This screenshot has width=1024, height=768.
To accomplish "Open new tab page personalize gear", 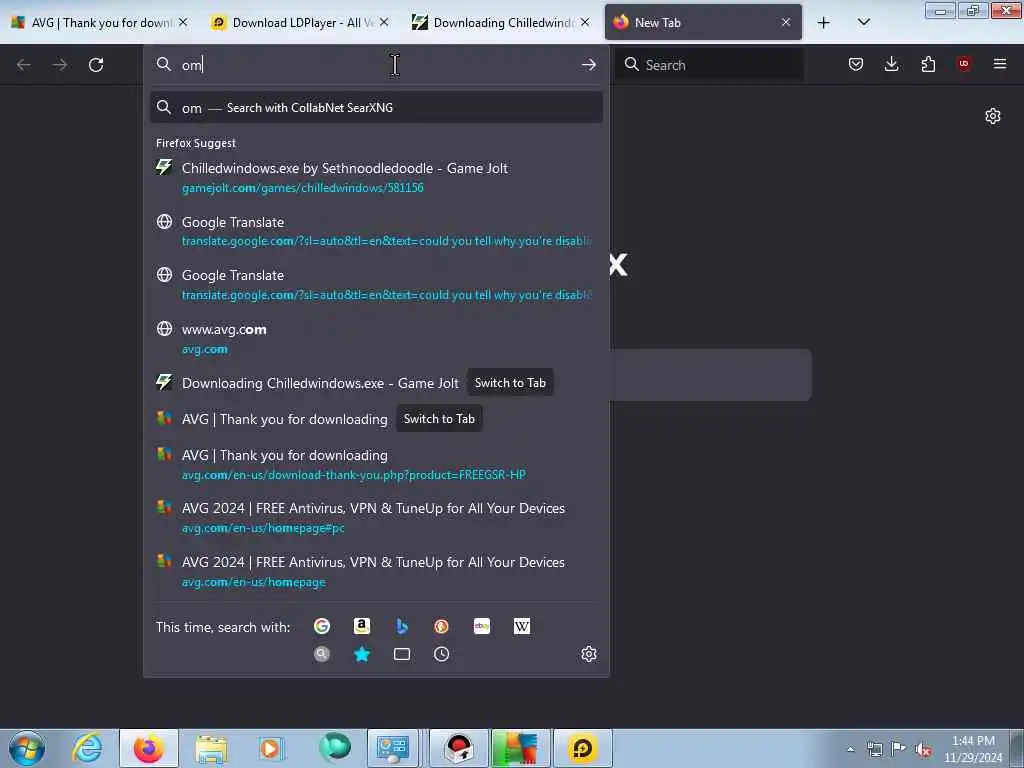I will pyautogui.click(x=993, y=116).
